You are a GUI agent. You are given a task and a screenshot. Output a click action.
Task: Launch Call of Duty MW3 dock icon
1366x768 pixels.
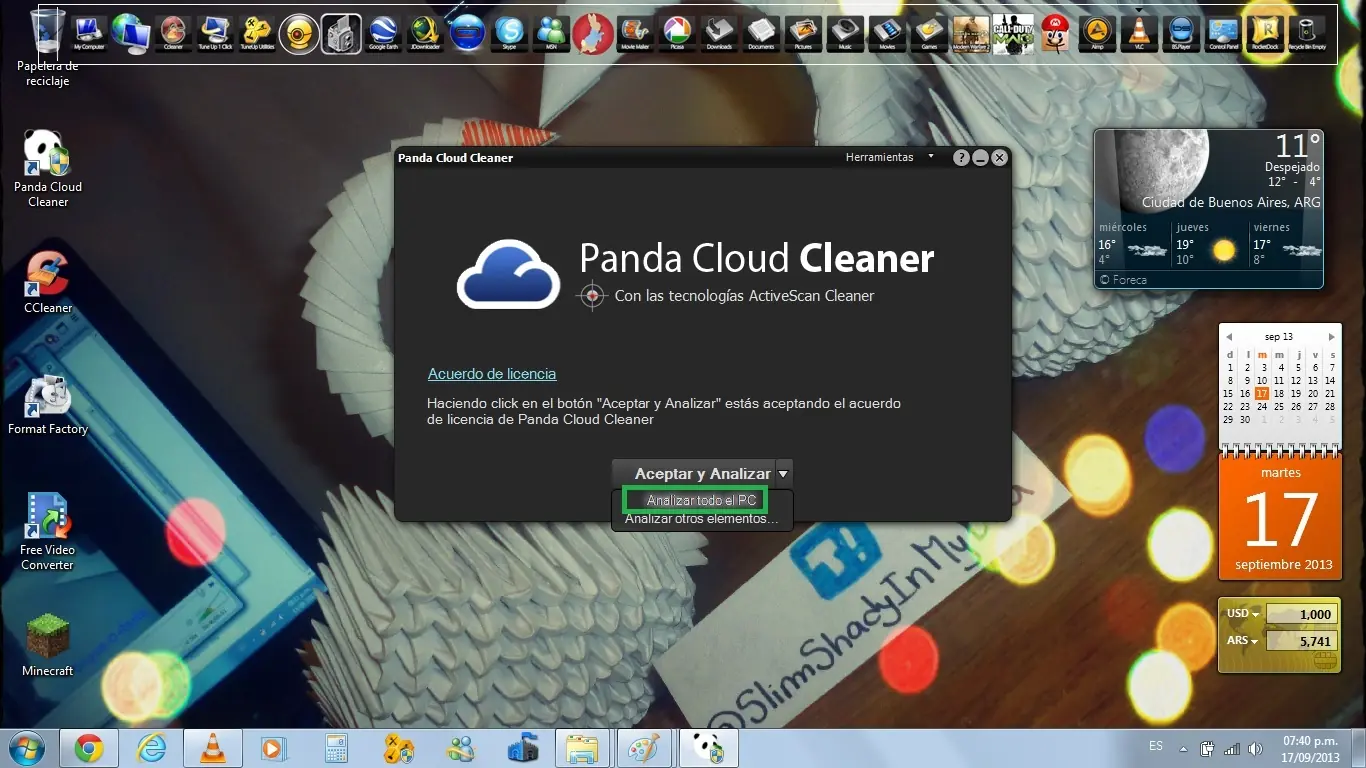coord(1011,34)
